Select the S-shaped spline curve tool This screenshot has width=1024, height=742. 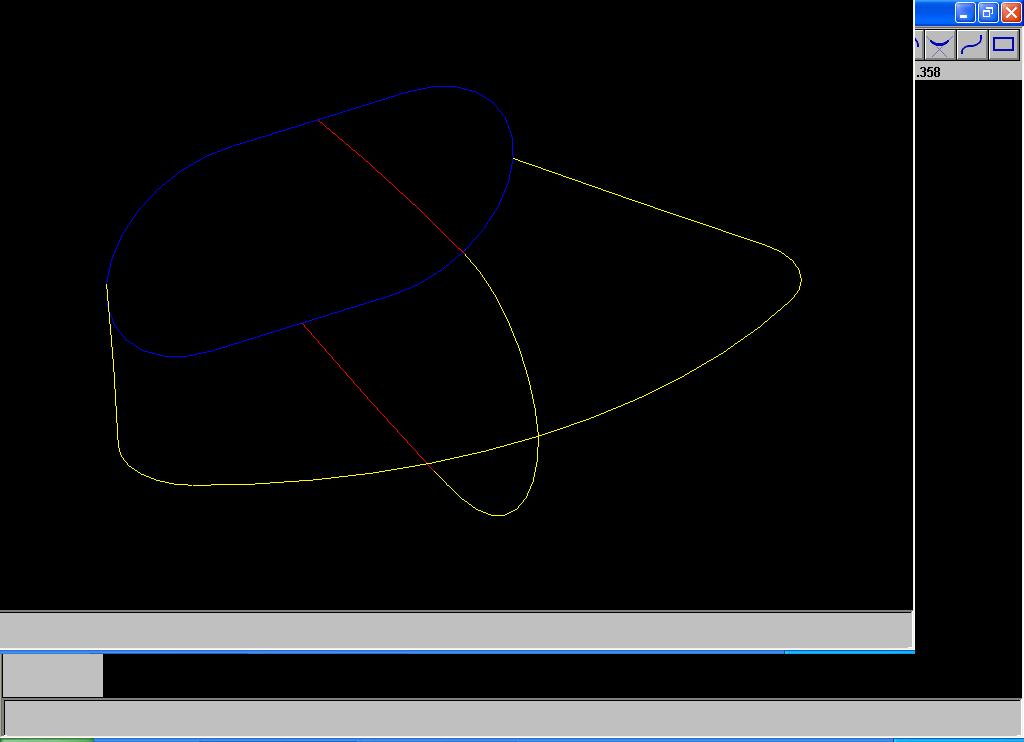point(972,46)
